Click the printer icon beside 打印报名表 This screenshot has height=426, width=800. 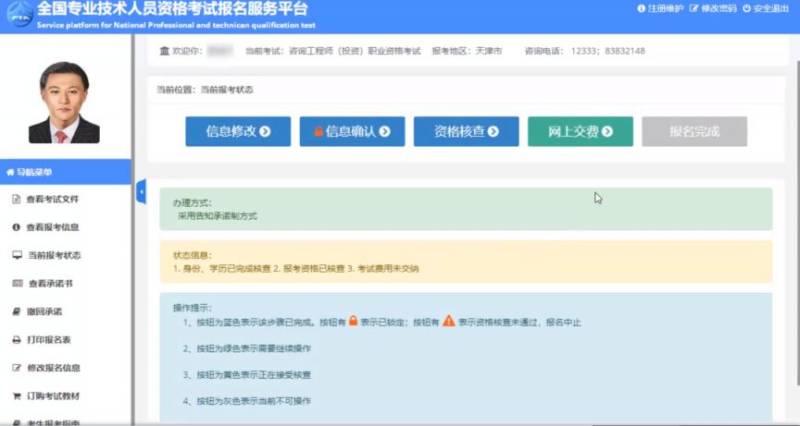[16, 340]
